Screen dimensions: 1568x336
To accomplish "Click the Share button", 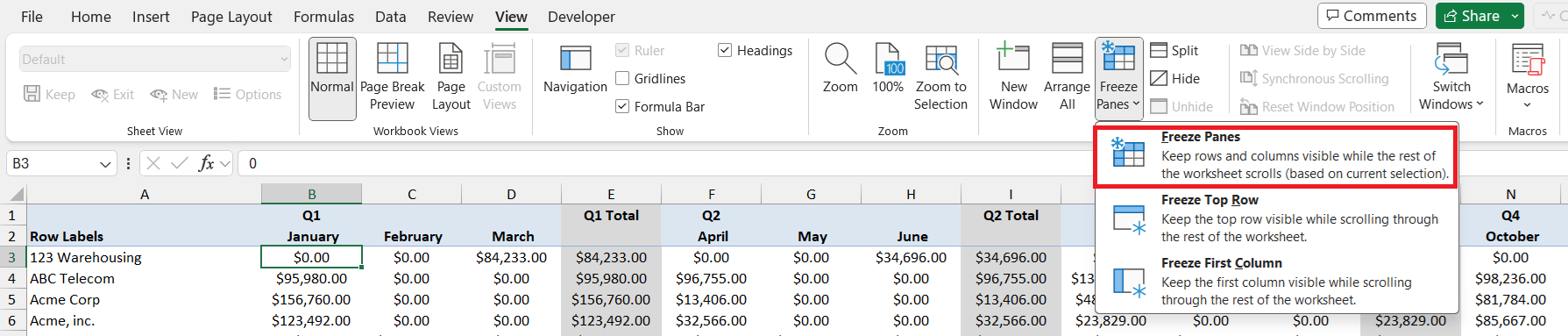I will (1472, 16).
